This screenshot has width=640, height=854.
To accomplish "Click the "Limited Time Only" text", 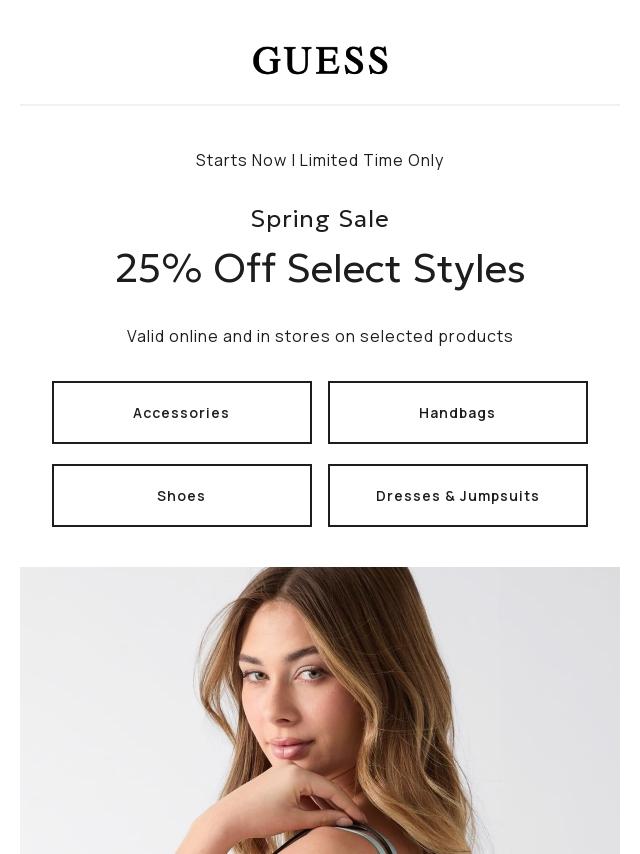I will pyautogui.click(x=371, y=160).
